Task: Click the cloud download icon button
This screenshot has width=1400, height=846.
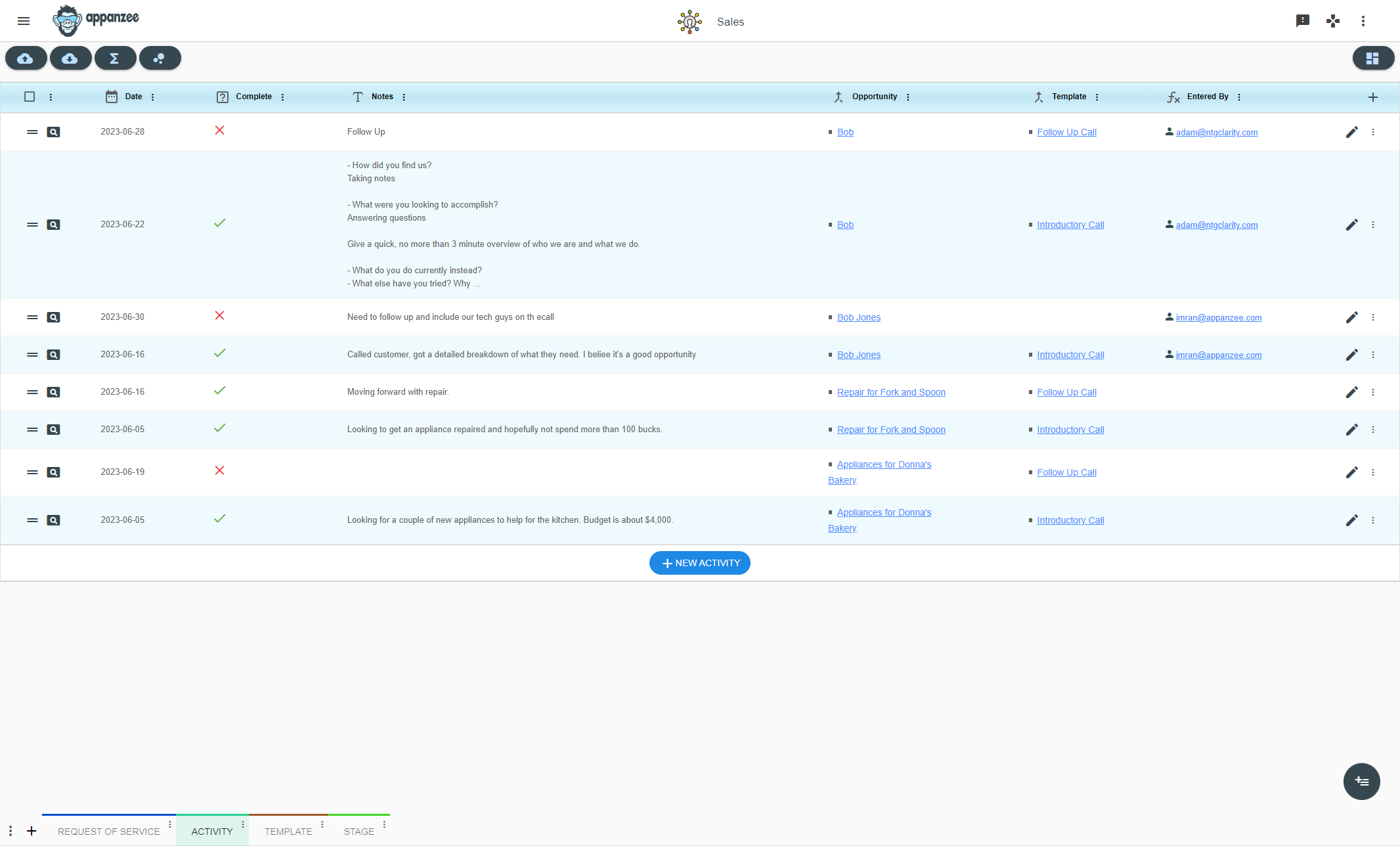Action: (70, 58)
